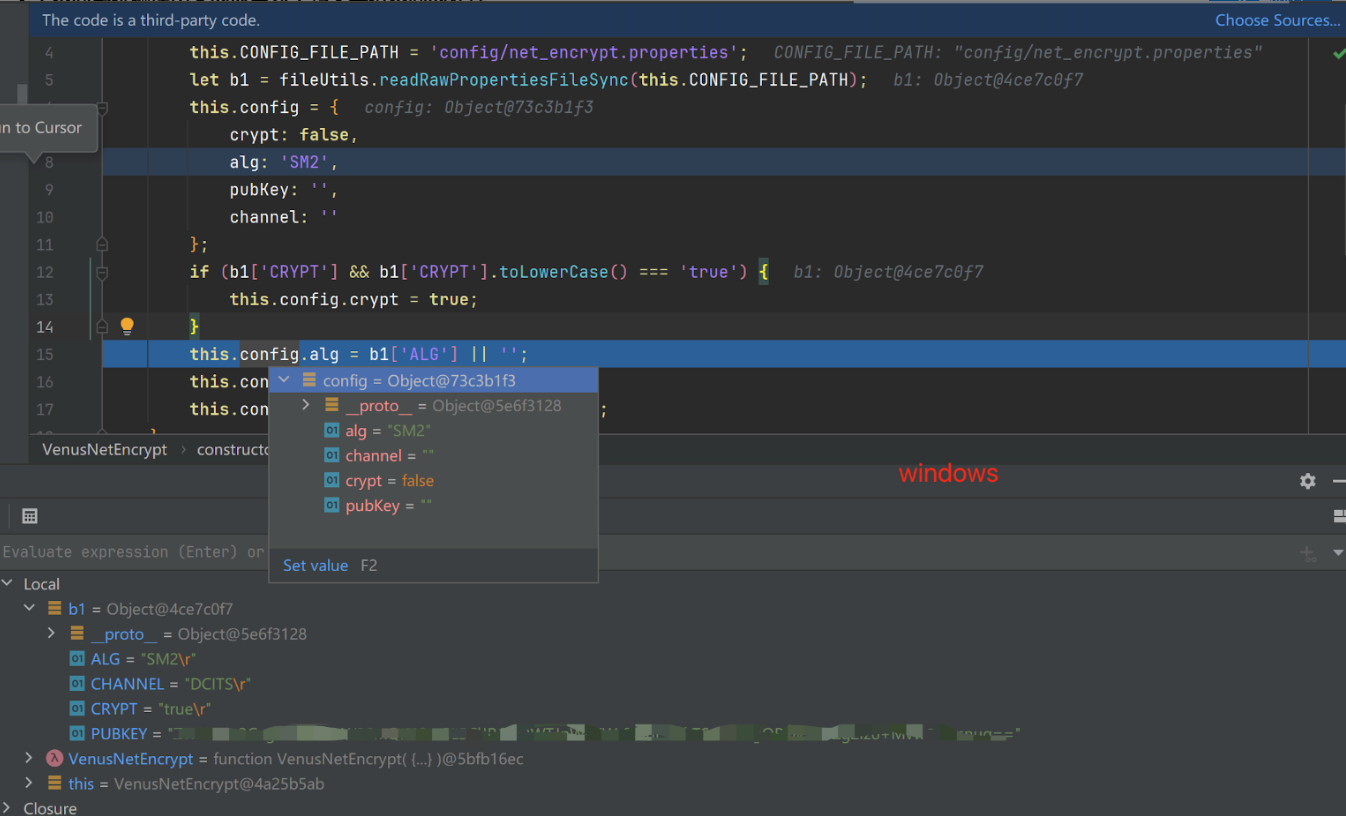Click field icon beside PUBKEY variable
Image resolution: width=1346 pixels, height=816 pixels.
[77, 734]
